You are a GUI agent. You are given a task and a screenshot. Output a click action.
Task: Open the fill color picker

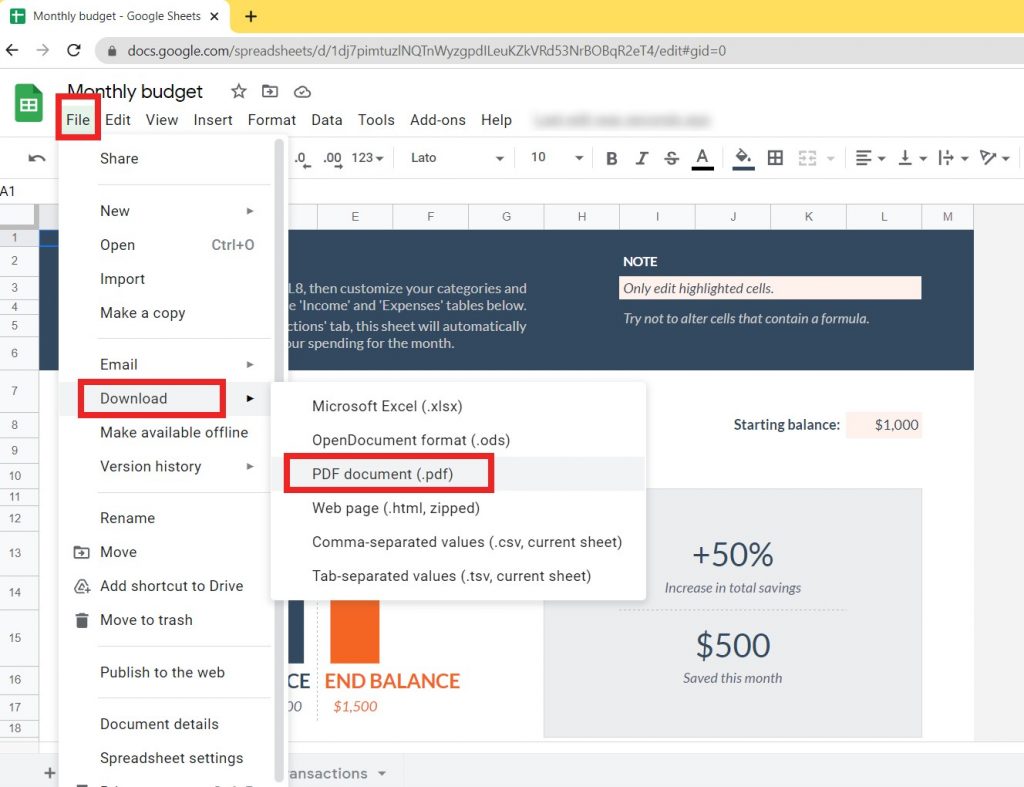(743, 159)
